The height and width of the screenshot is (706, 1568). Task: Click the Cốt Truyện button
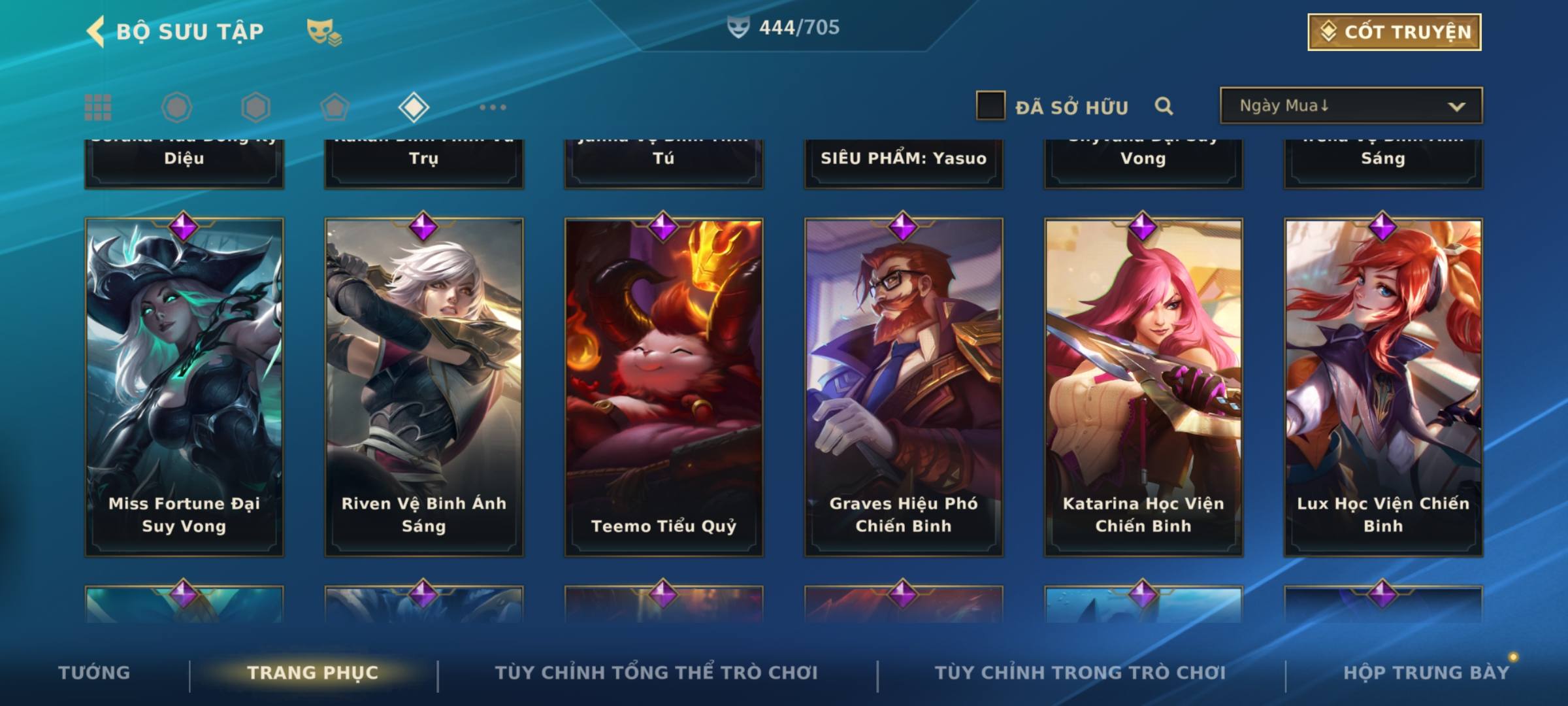(1394, 32)
